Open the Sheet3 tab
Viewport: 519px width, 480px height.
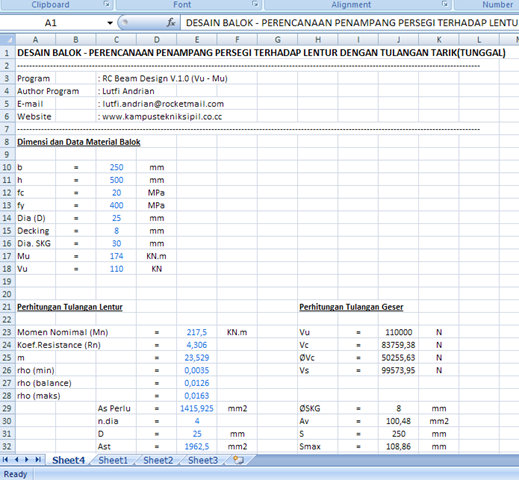pyautogui.click(x=203, y=460)
